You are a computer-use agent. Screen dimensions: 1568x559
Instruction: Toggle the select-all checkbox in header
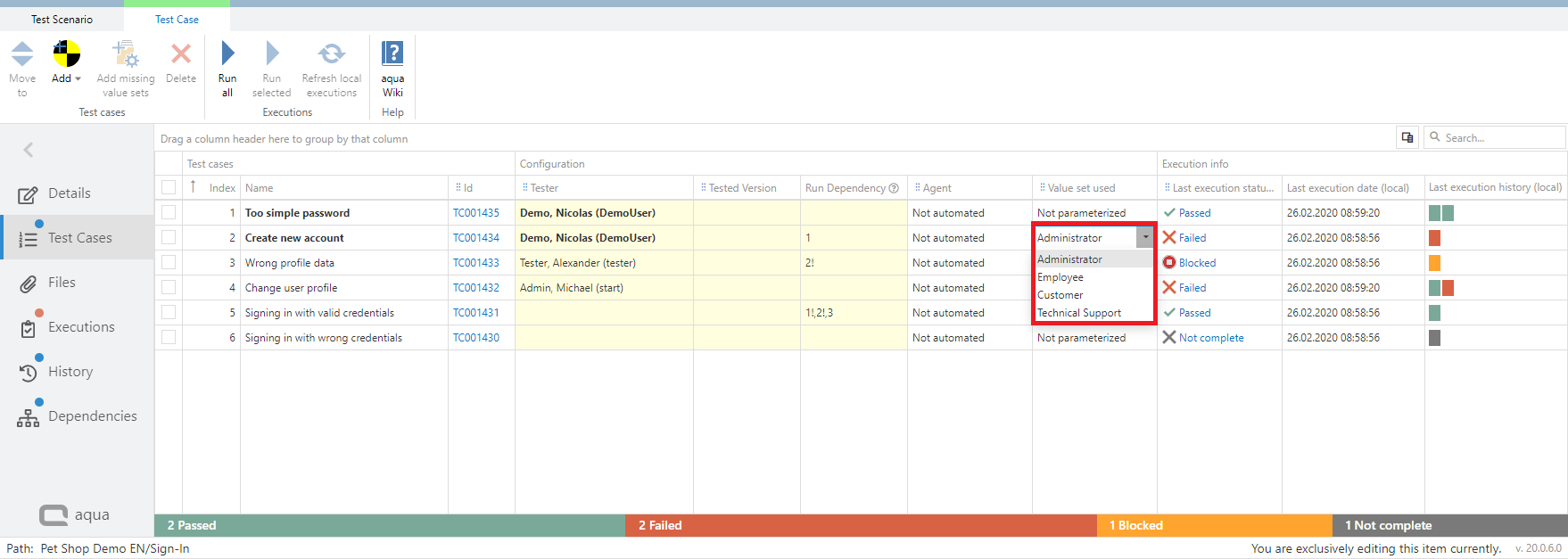tap(169, 187)
